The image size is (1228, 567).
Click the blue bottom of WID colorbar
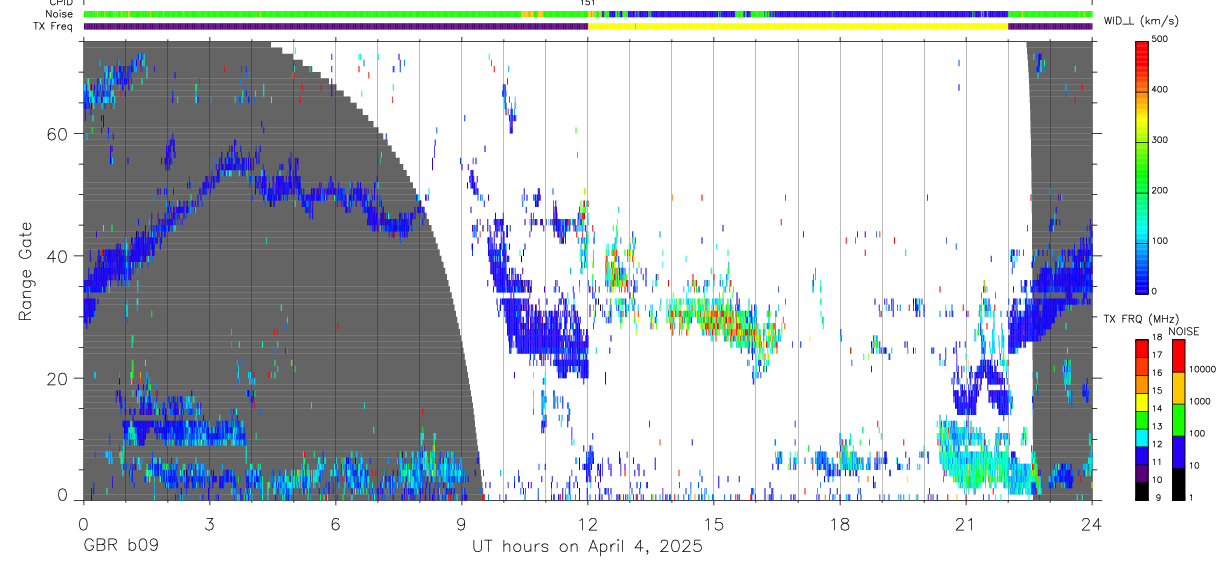point(1142,280)
